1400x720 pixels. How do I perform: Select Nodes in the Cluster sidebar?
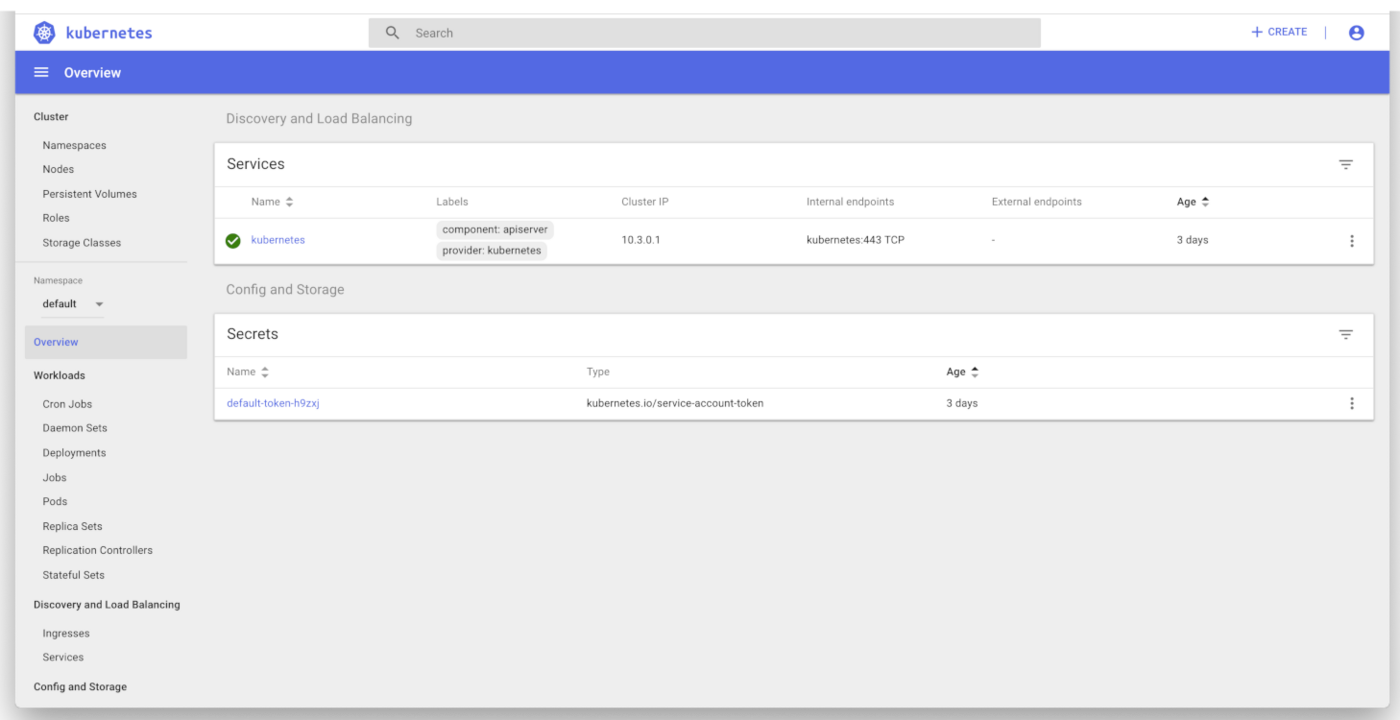click(x=58, y=169)
